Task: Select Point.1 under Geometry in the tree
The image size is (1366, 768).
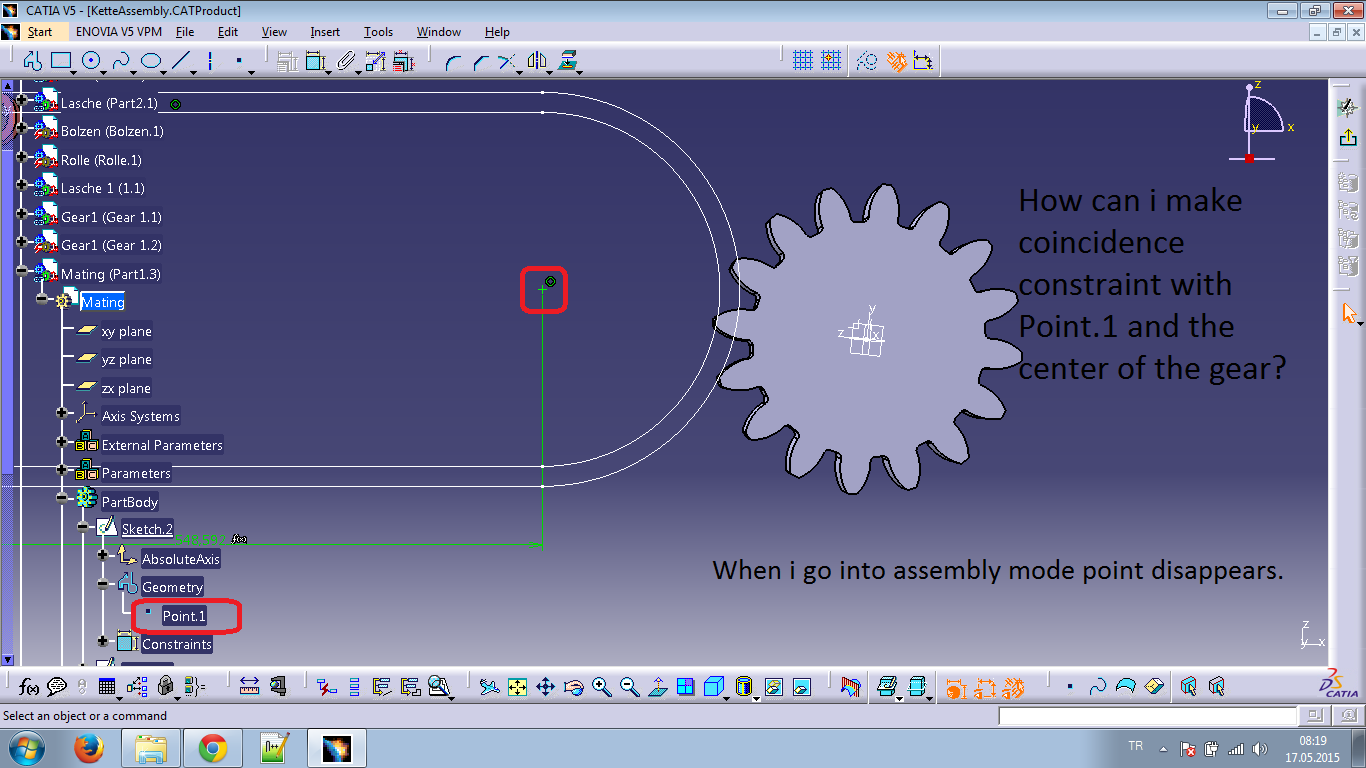Action: click(183, 616)
